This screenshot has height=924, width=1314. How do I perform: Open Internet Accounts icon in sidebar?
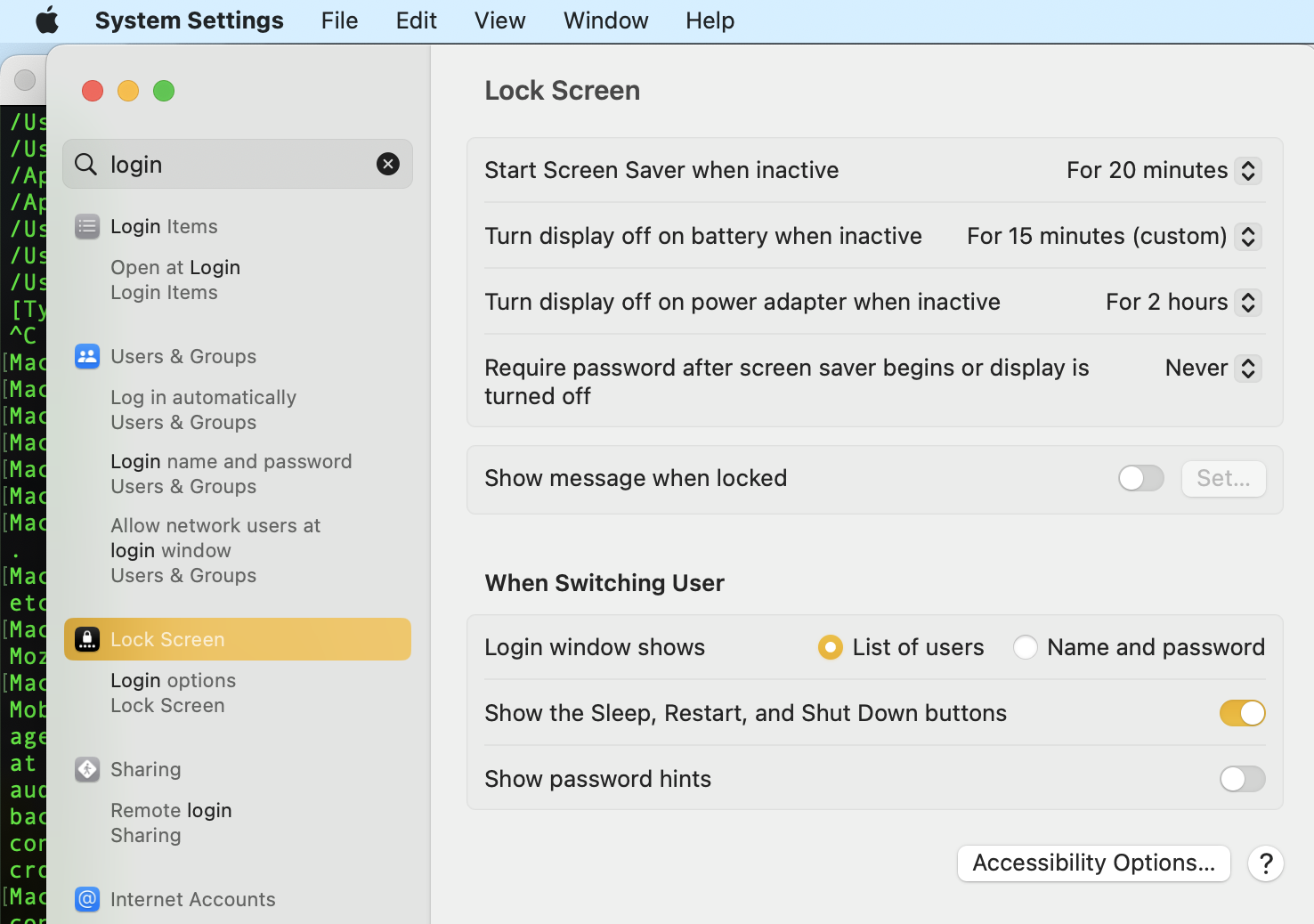(87, 899)
